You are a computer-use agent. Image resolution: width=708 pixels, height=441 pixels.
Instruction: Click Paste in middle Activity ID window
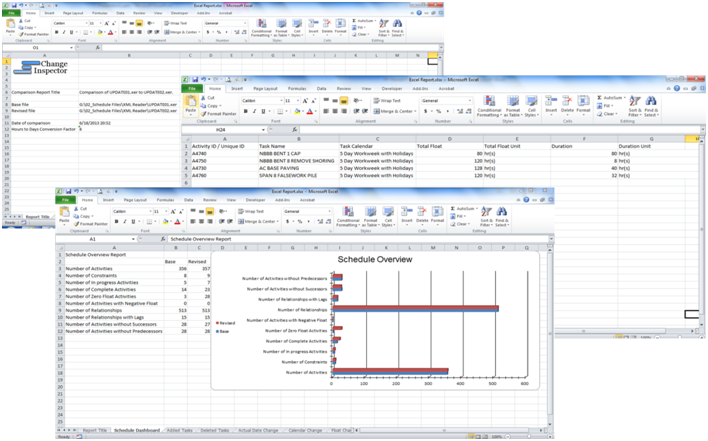pyautogui.click(x=191, y=104)
